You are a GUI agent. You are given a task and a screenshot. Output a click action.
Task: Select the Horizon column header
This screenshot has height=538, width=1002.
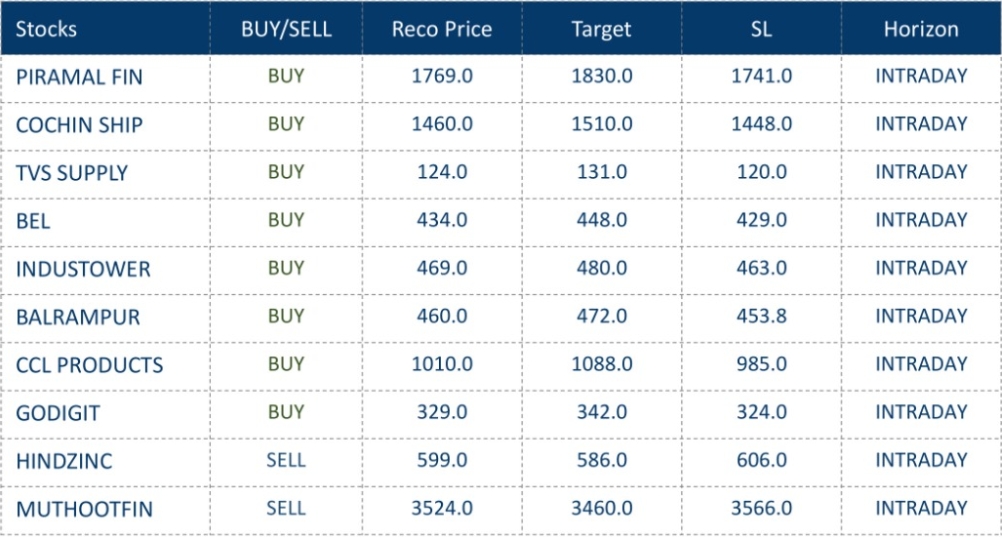tap(921, 29)
